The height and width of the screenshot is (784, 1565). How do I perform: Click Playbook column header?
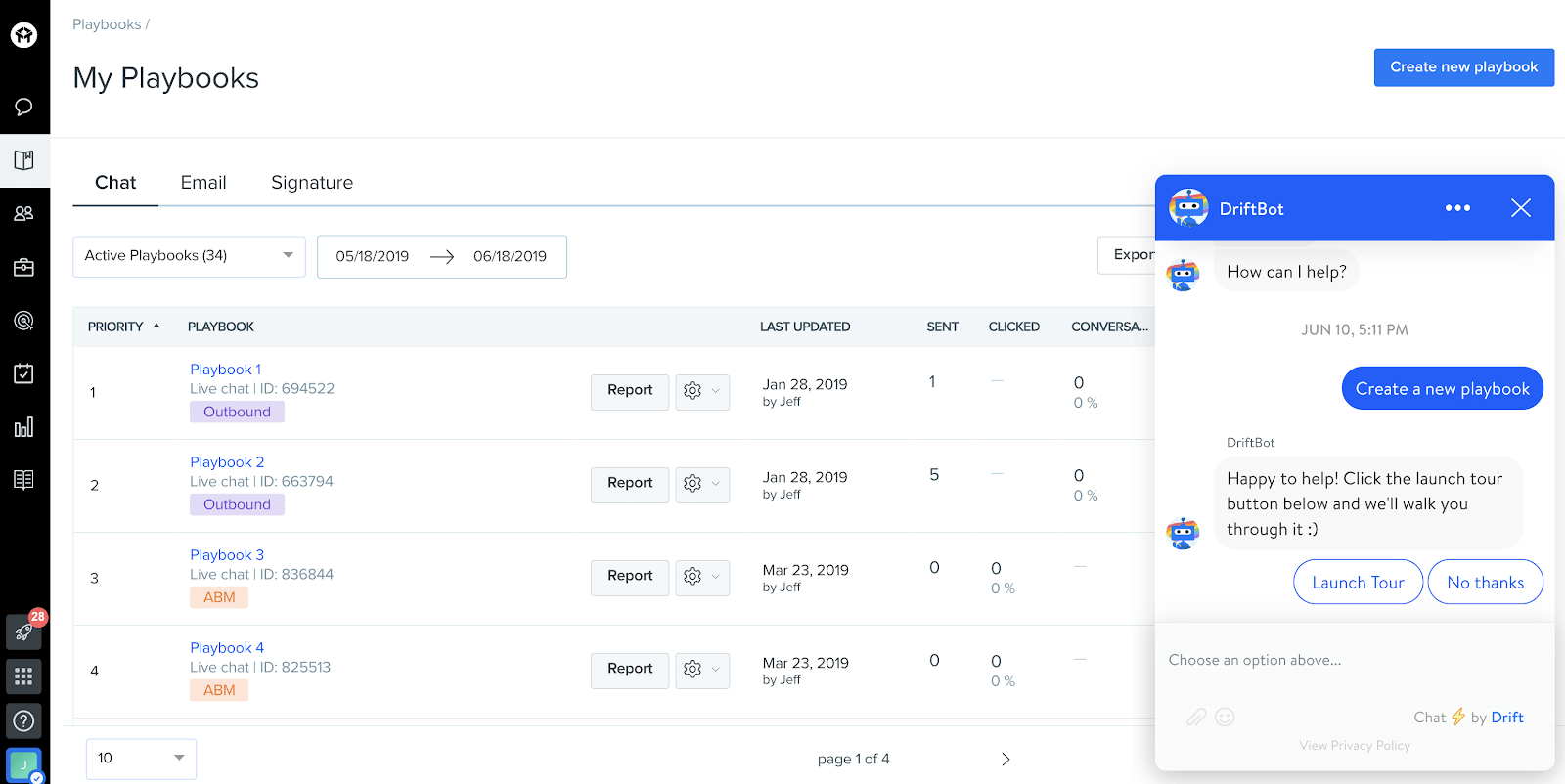(221, 327)
